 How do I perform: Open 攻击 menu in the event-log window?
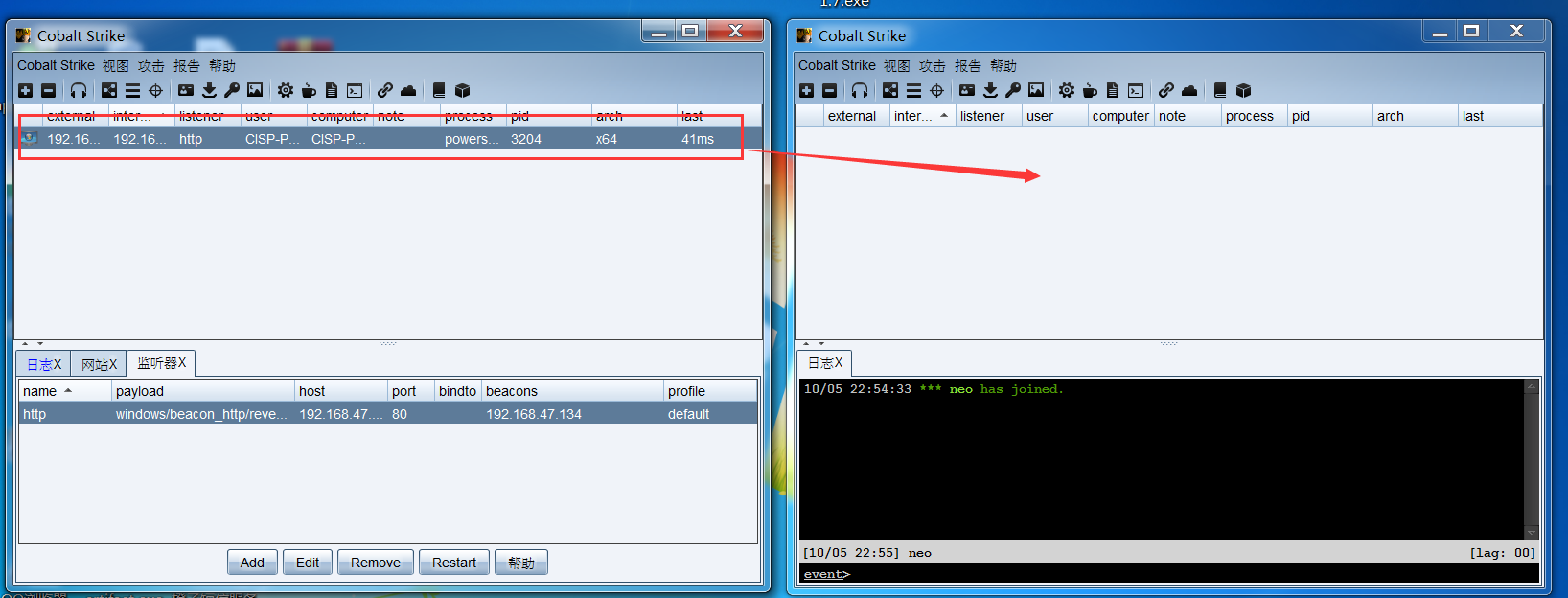click(x=933, y=65)
